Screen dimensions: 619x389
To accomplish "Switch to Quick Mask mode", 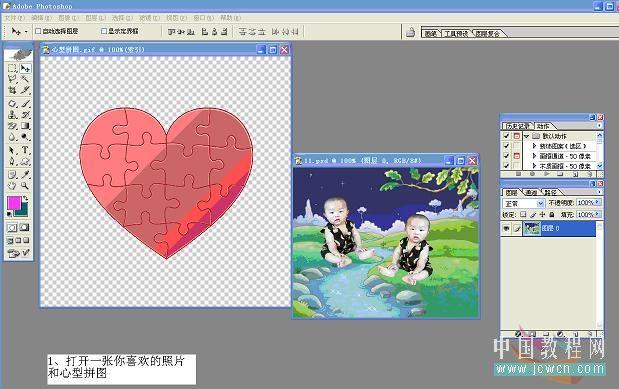I will (x=24, y=227).
